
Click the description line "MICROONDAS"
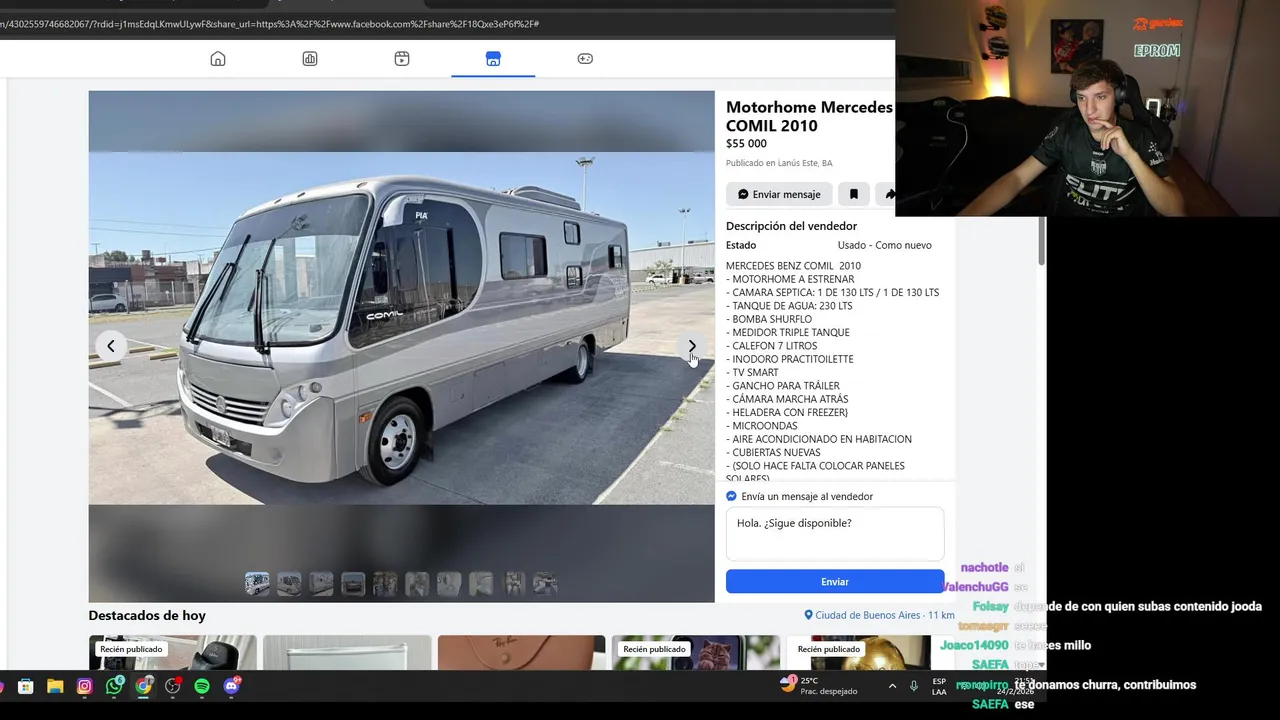[762, 426]
